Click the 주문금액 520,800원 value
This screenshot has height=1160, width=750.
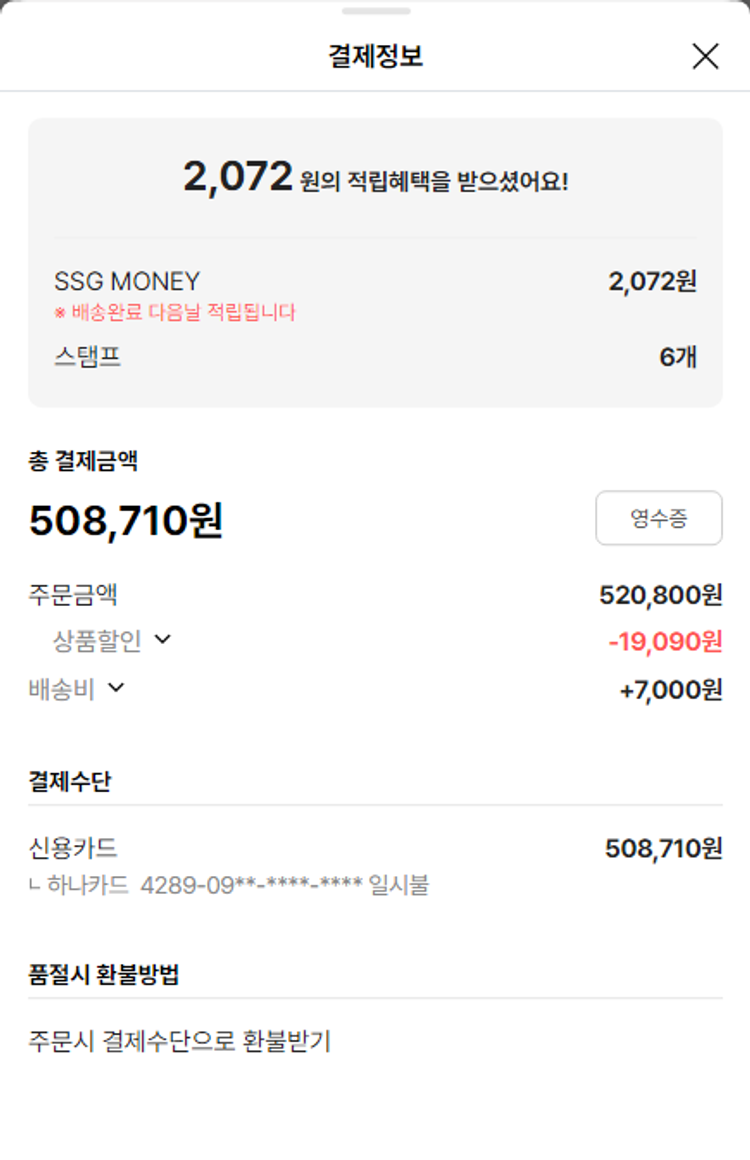660,595
